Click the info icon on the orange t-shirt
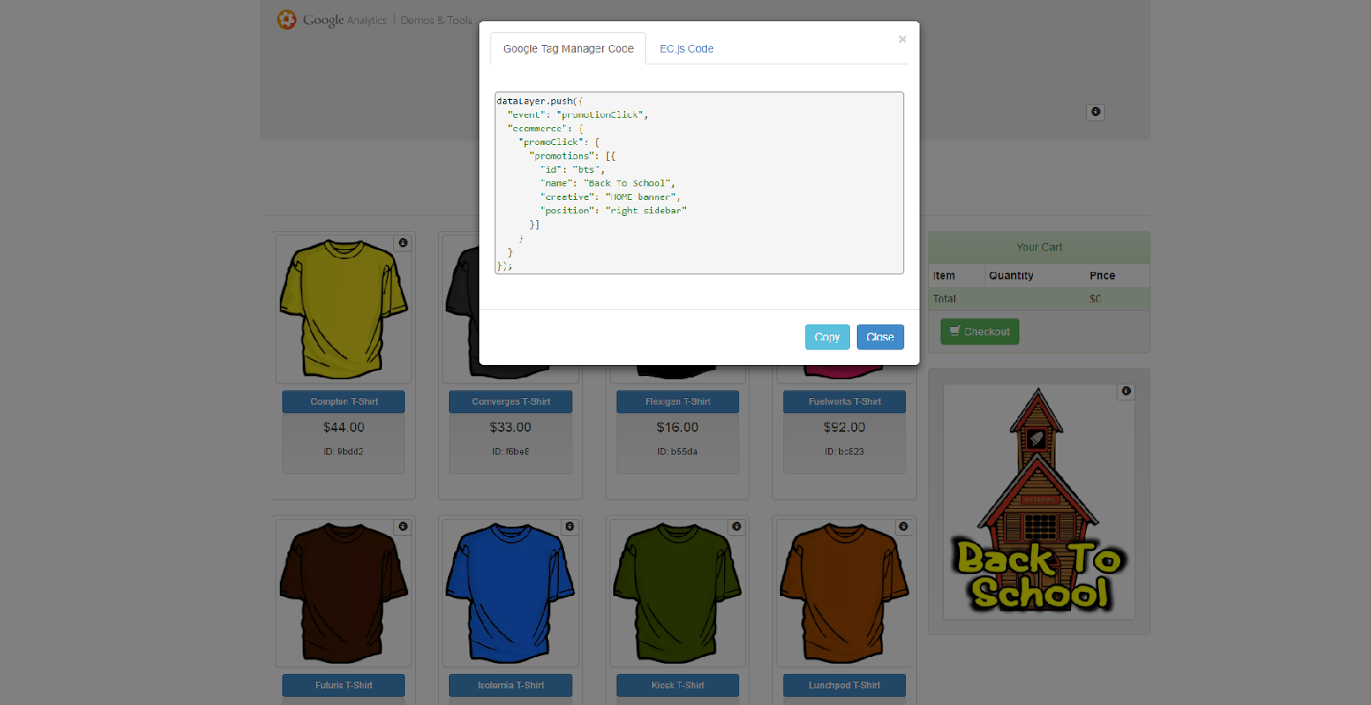1371x705 pixels. (903, 526)
